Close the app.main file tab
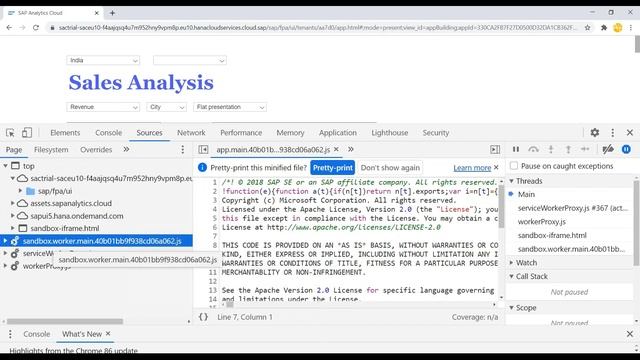 coord(336,149)
